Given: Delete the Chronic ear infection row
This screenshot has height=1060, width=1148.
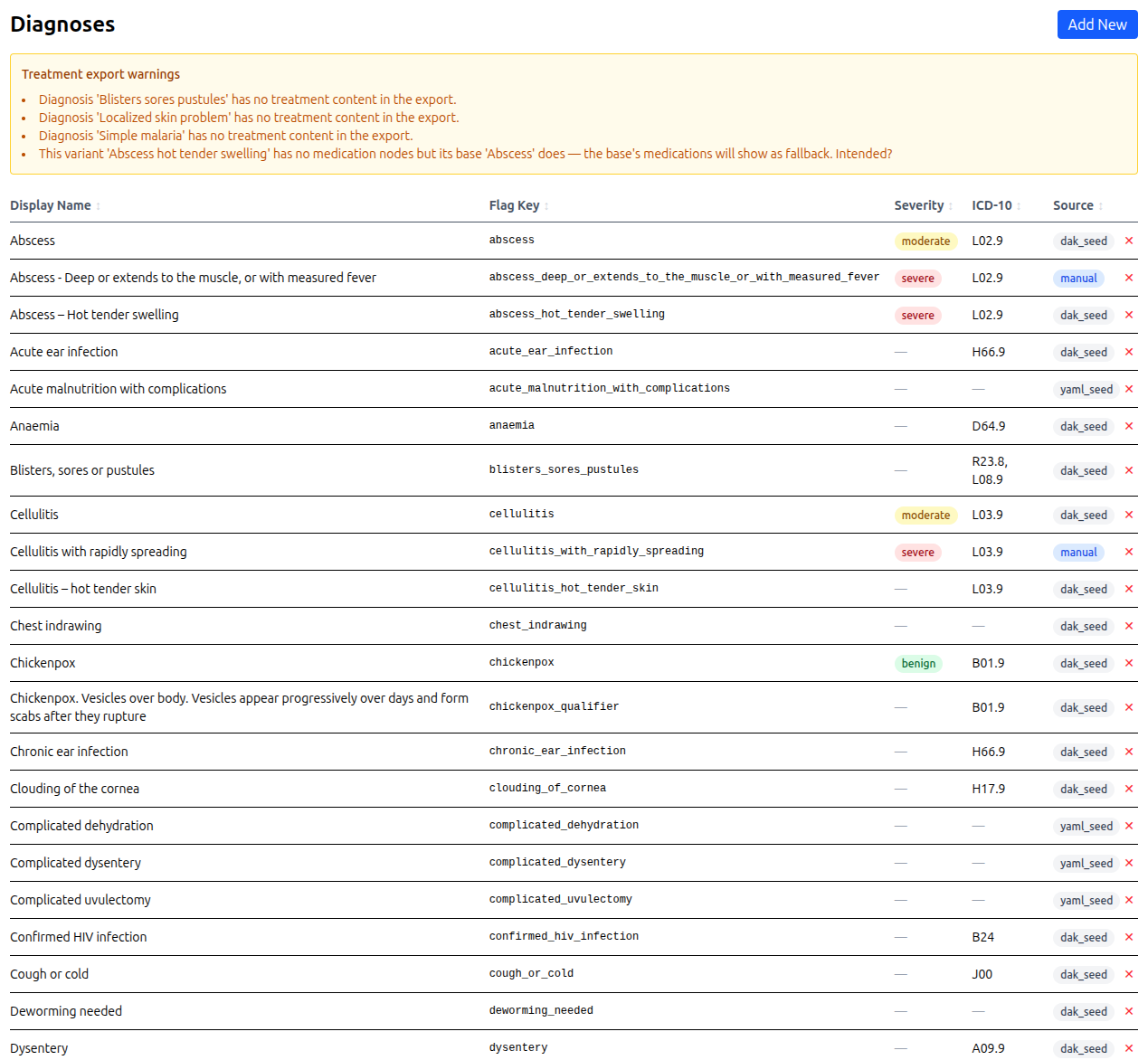Looking at the screenshot, I should [x=1129, y=752].
